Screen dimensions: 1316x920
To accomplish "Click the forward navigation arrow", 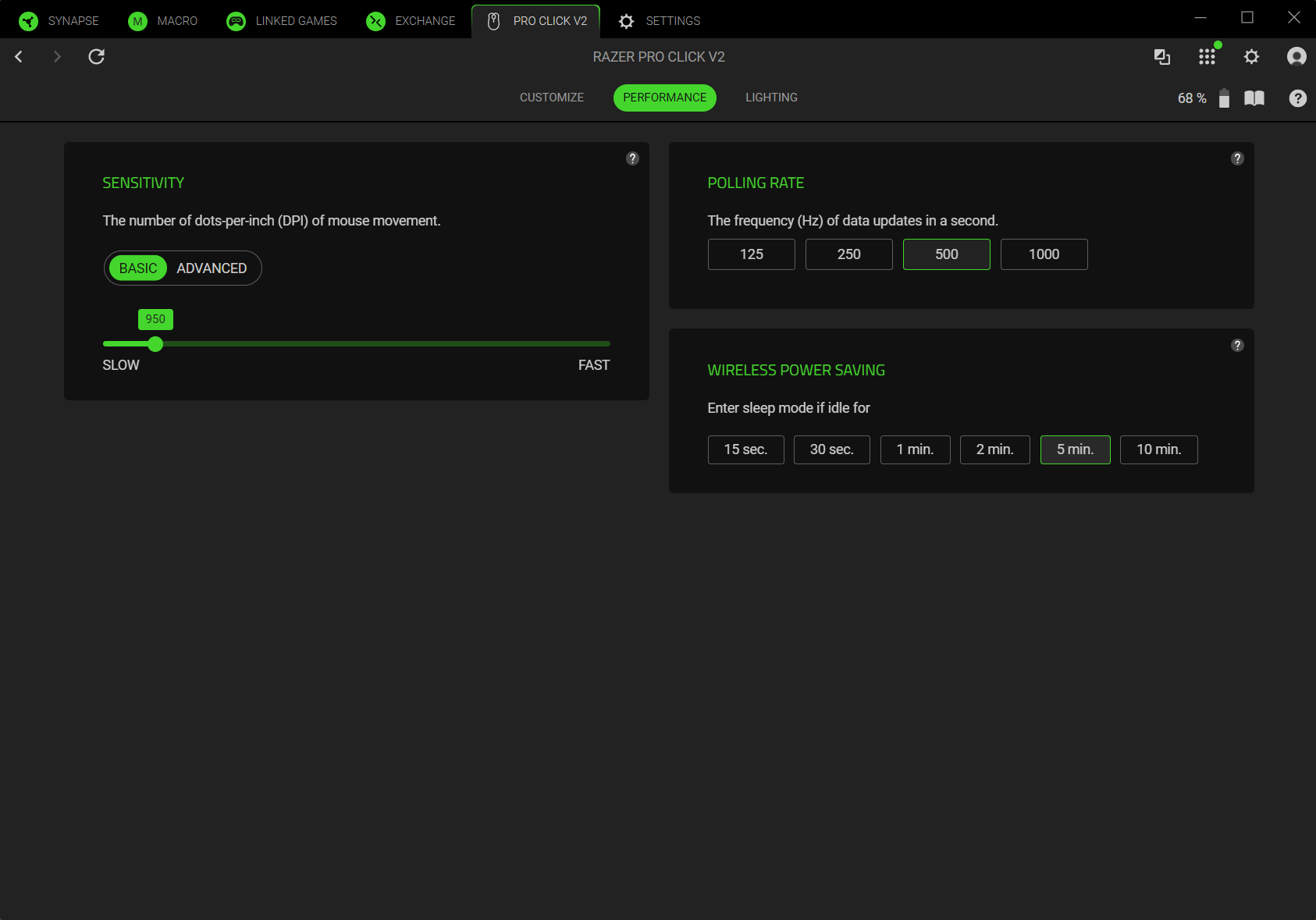I will [57, 56].
